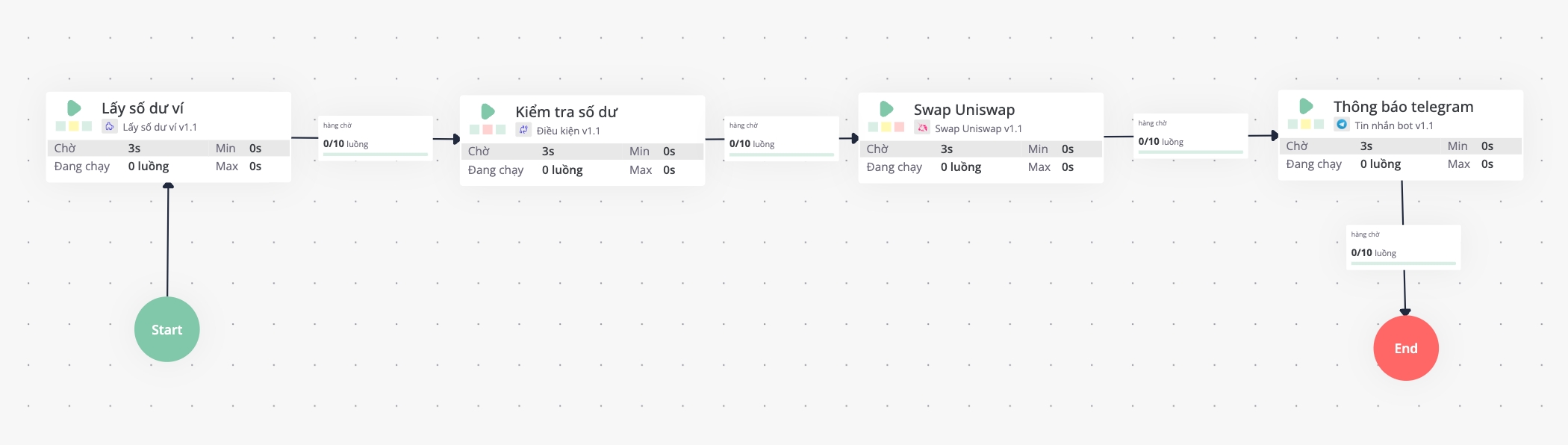Click wallet plugin icon beside Lấy số dư ví v1.1

pos(110,127)
